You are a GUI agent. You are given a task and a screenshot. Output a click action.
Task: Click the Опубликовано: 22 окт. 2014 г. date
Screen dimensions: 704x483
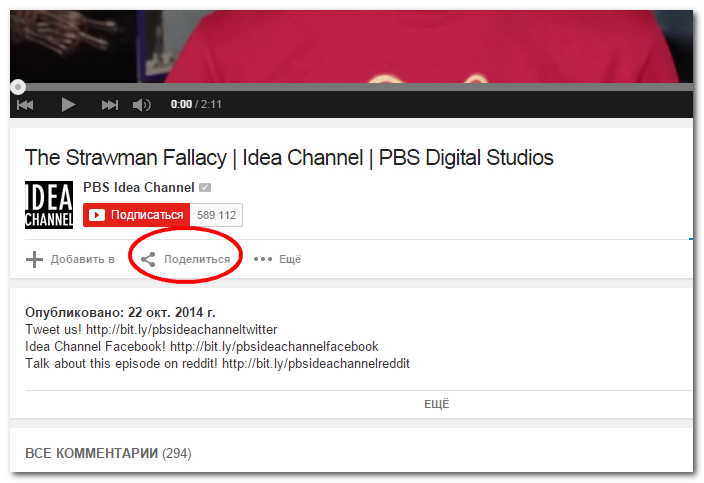(120, 312)
